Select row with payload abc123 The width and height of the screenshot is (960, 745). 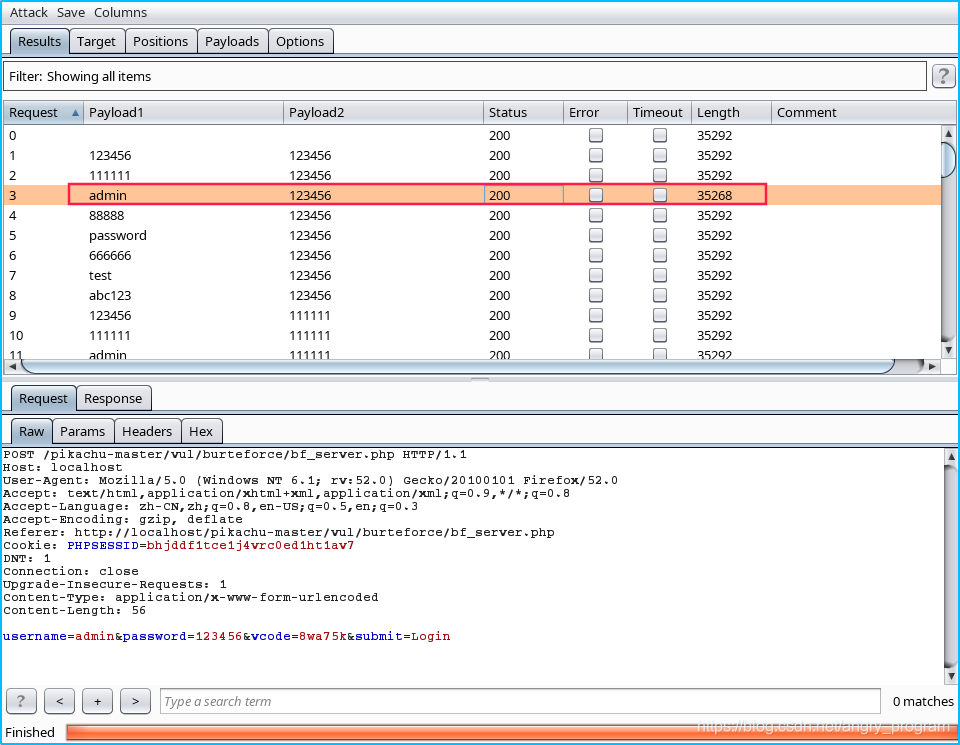[472, 295]
